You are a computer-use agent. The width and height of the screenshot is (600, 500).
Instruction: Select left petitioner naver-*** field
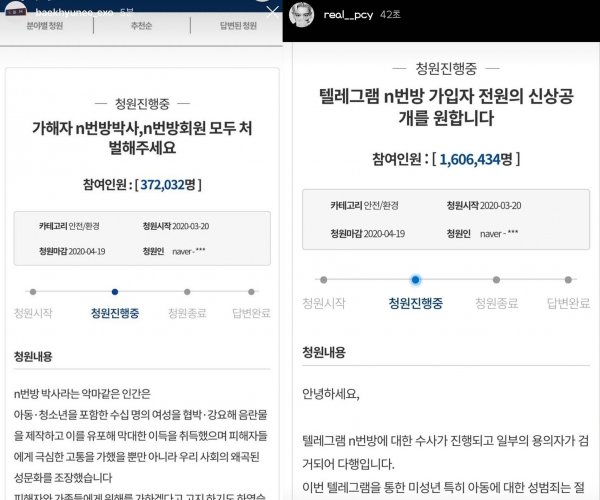pos(174,251)
